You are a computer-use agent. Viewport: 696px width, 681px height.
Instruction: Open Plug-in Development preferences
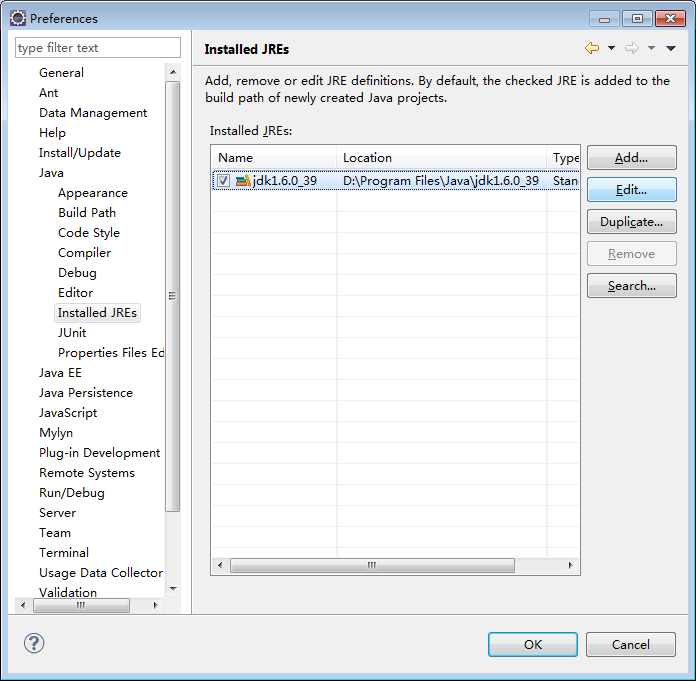pyautogui.click(x=99, y=452)
